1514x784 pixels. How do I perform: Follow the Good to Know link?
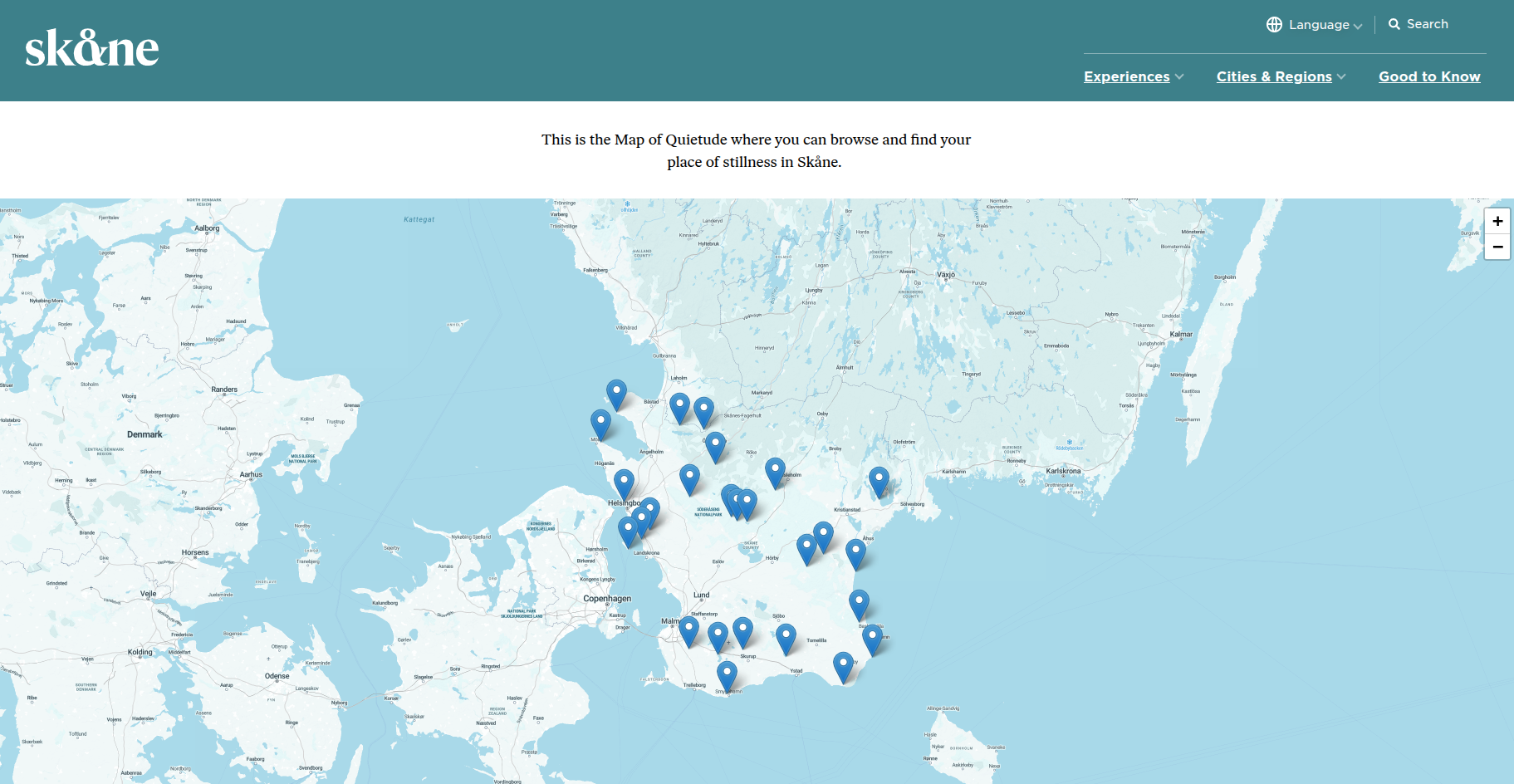(1429, 76)
